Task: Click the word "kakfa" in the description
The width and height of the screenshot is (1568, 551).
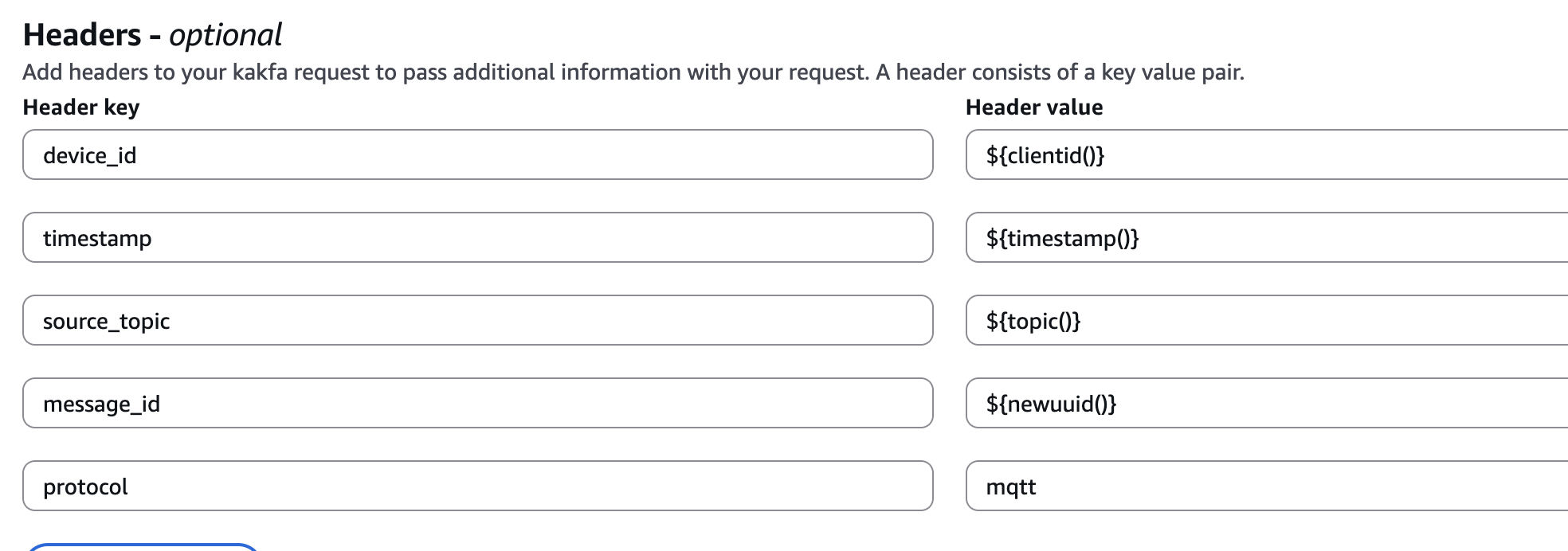Action: click(x=260, y=72)
